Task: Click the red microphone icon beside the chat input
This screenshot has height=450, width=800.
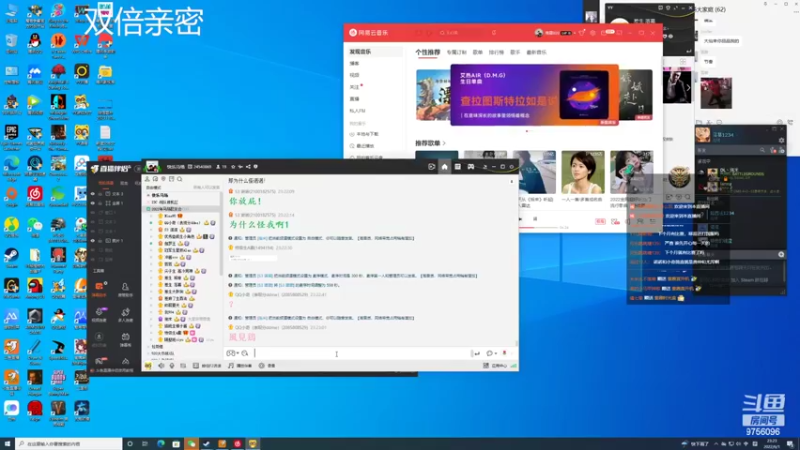Action: click(x=505, y=353)
